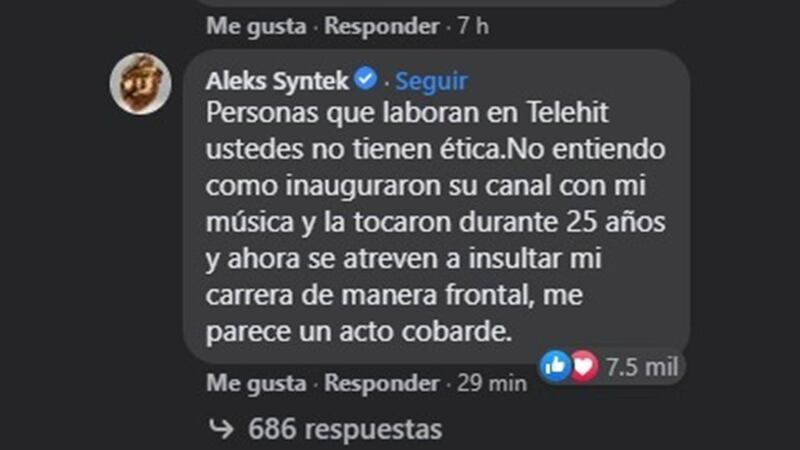Click the blue verified badge beside Aleks Syntek

366,79
